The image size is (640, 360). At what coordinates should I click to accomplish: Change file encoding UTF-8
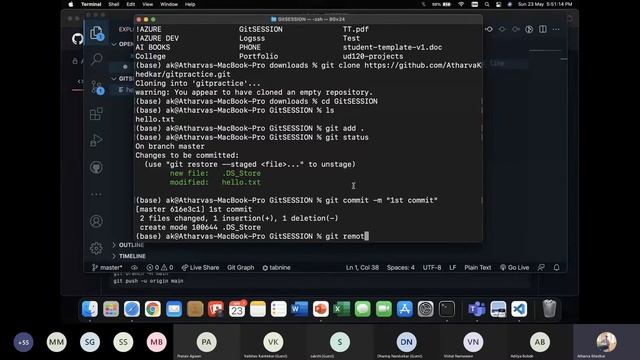tap(432, 267)
